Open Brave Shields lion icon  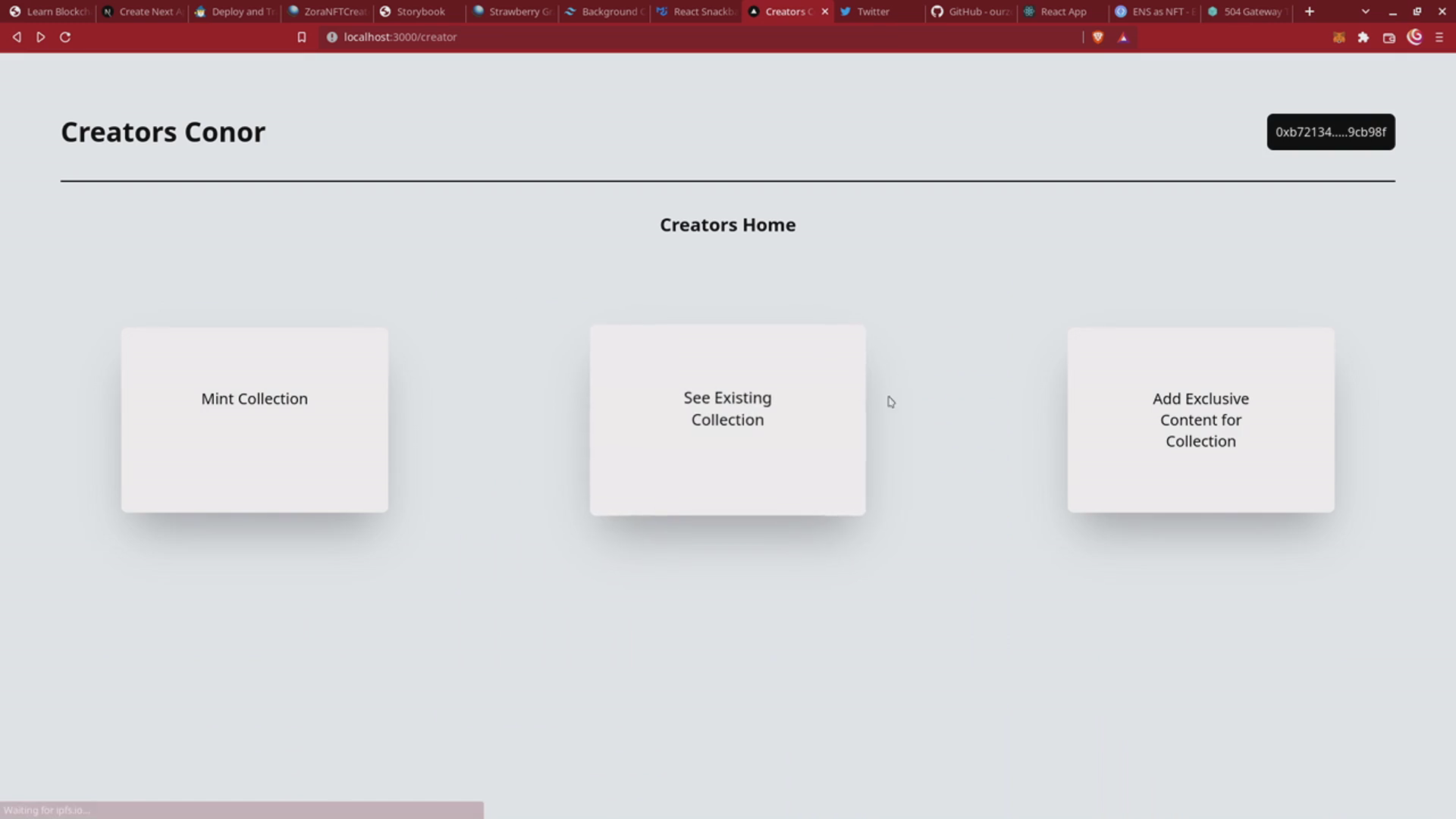[1097, 37]
